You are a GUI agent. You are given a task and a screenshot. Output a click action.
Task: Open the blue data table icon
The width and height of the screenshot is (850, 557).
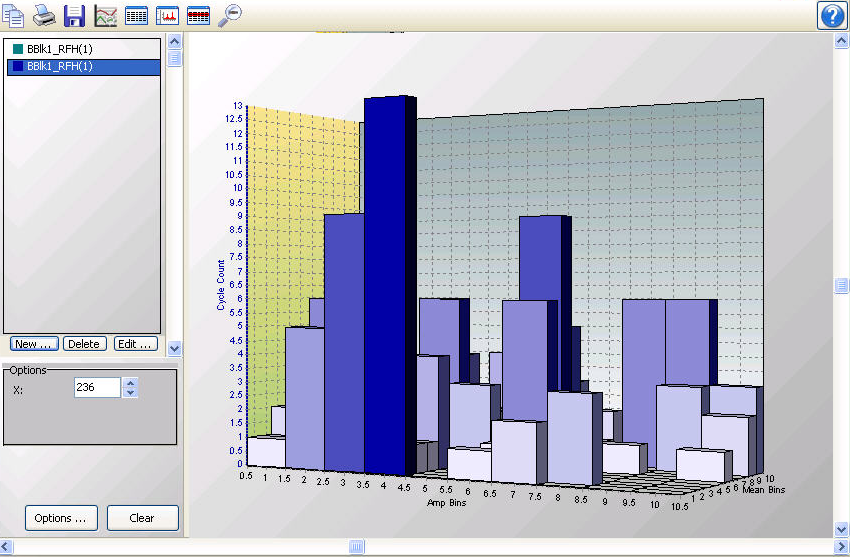pyautogui.click(x=136, y=15)
